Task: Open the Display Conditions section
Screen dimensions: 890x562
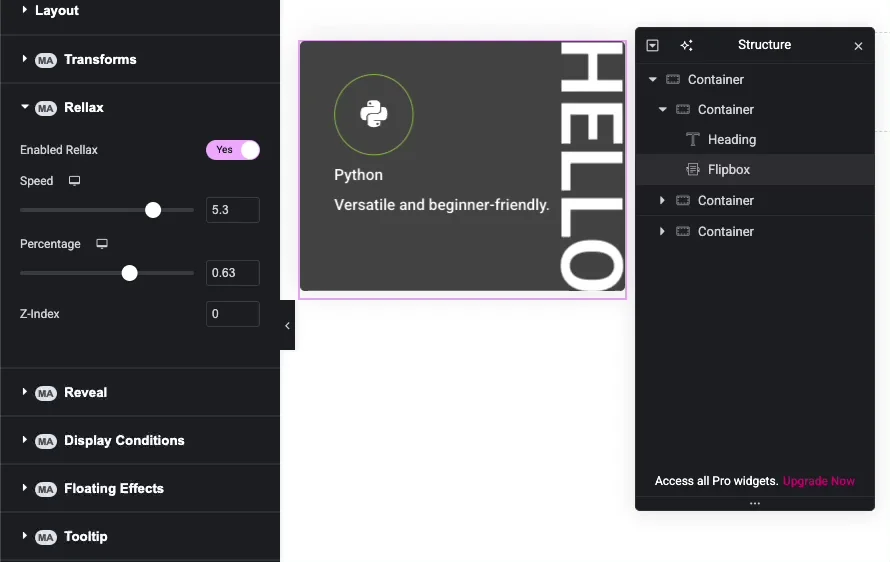Action: (x=123, y=441)
